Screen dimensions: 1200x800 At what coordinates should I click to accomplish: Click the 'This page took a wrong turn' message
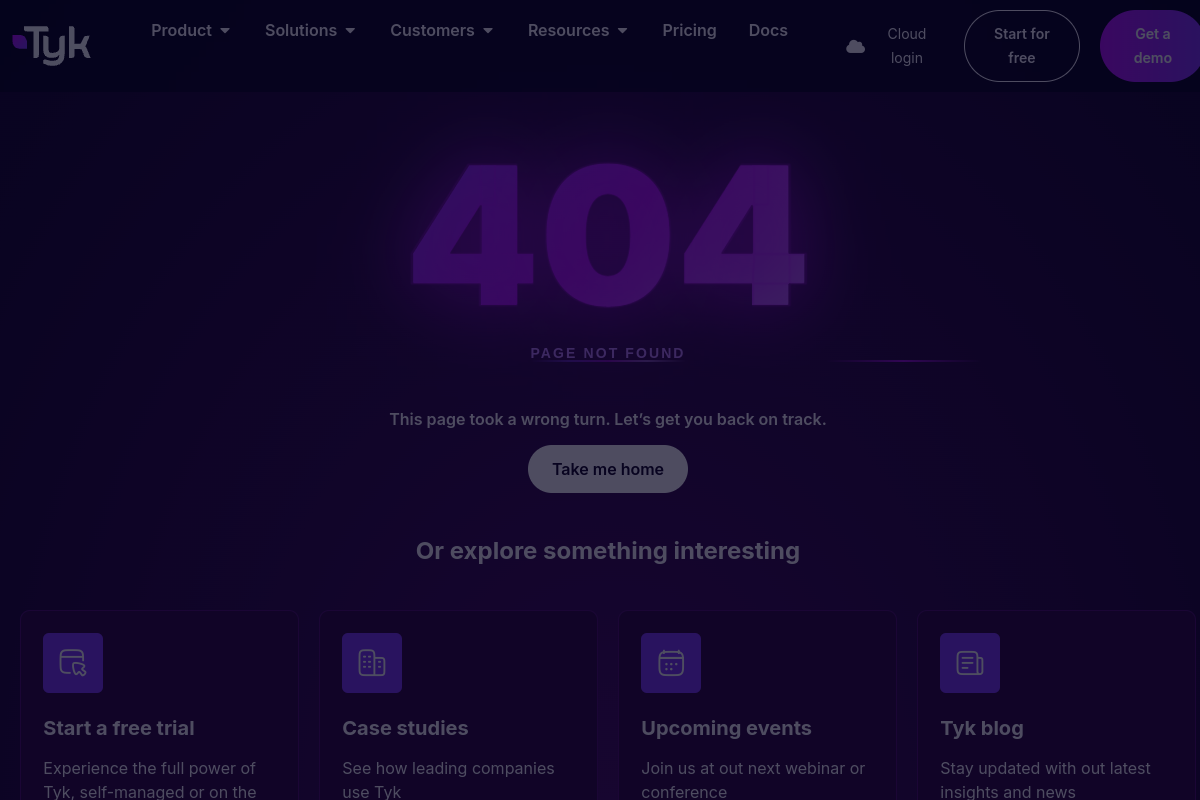coord(608,419)
